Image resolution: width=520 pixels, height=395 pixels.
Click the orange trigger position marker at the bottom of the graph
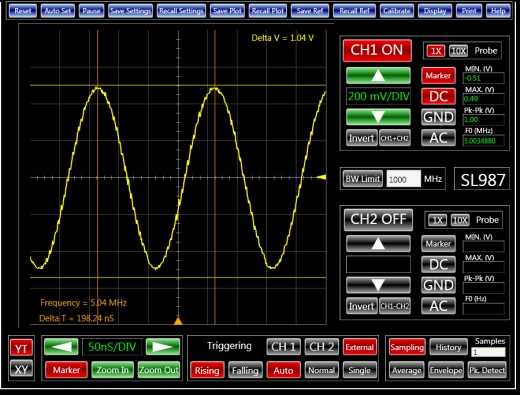[x=178, y=321]
